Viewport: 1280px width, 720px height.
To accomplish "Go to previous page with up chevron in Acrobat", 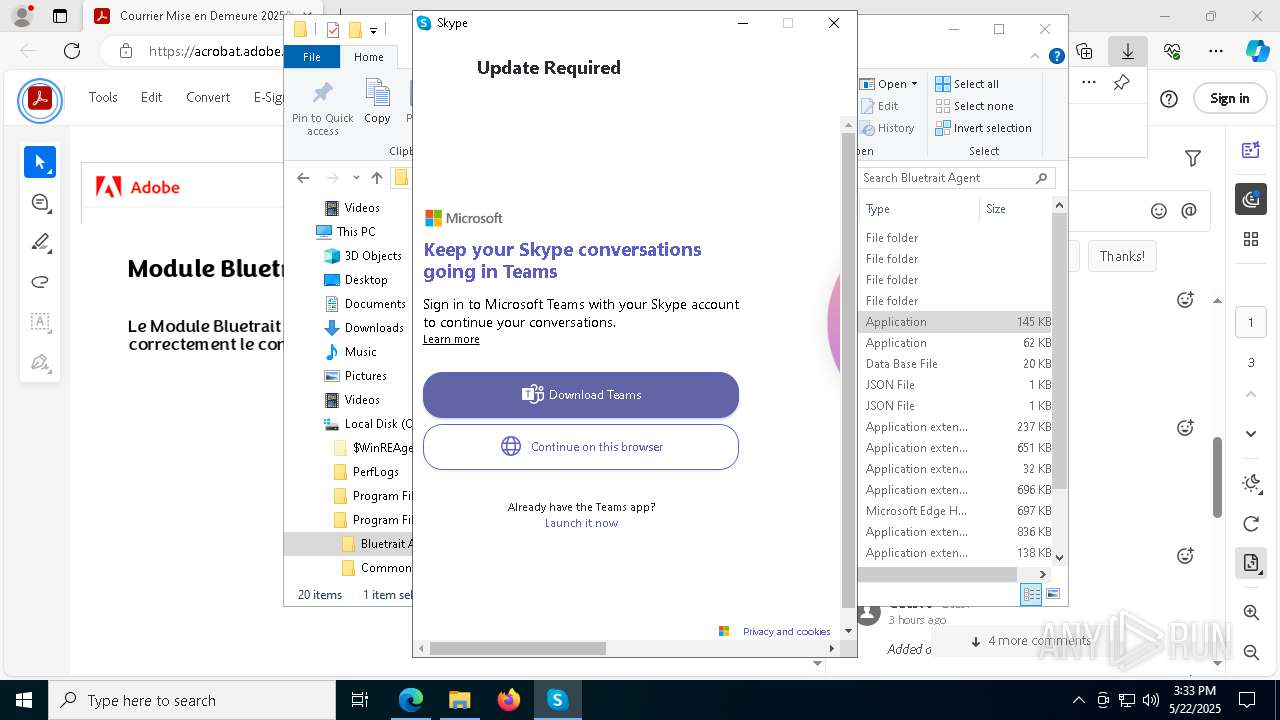I will pyautogui.click(x=1250, y=394).
